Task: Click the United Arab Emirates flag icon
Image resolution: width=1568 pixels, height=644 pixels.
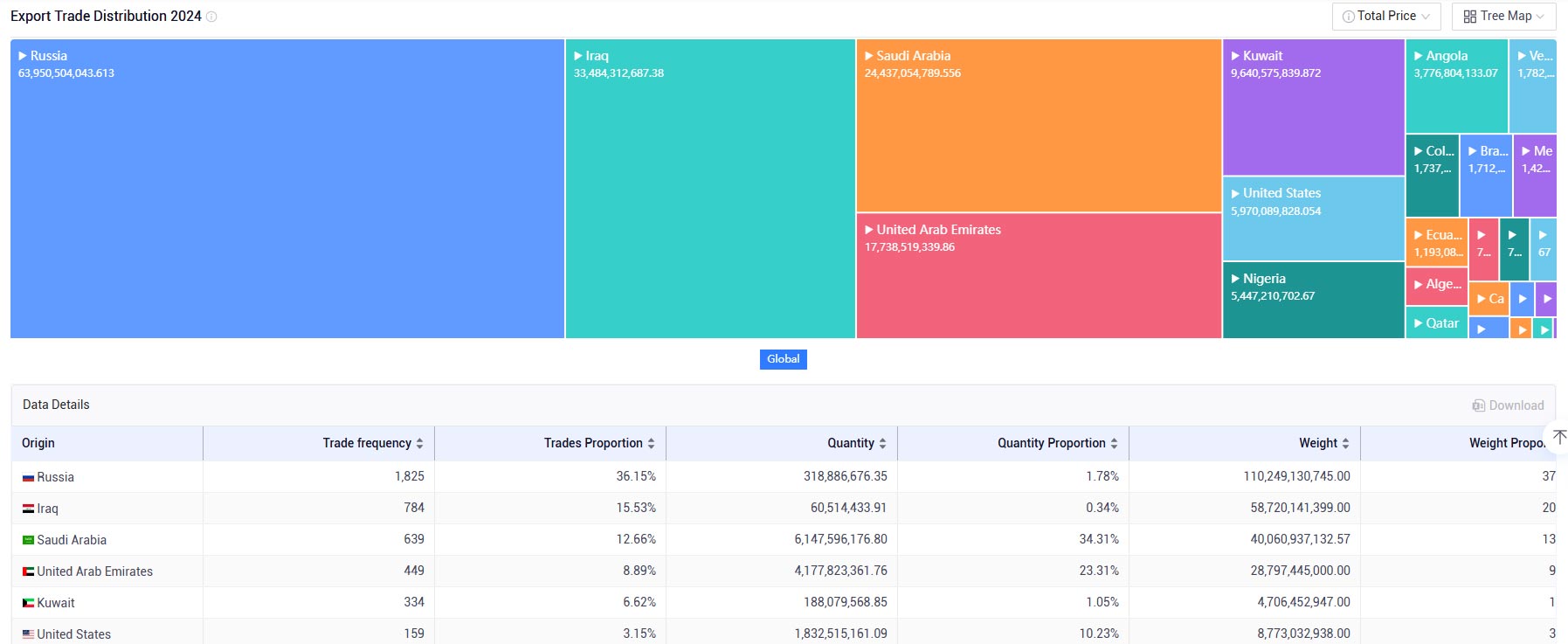Action: coord(28,571)
